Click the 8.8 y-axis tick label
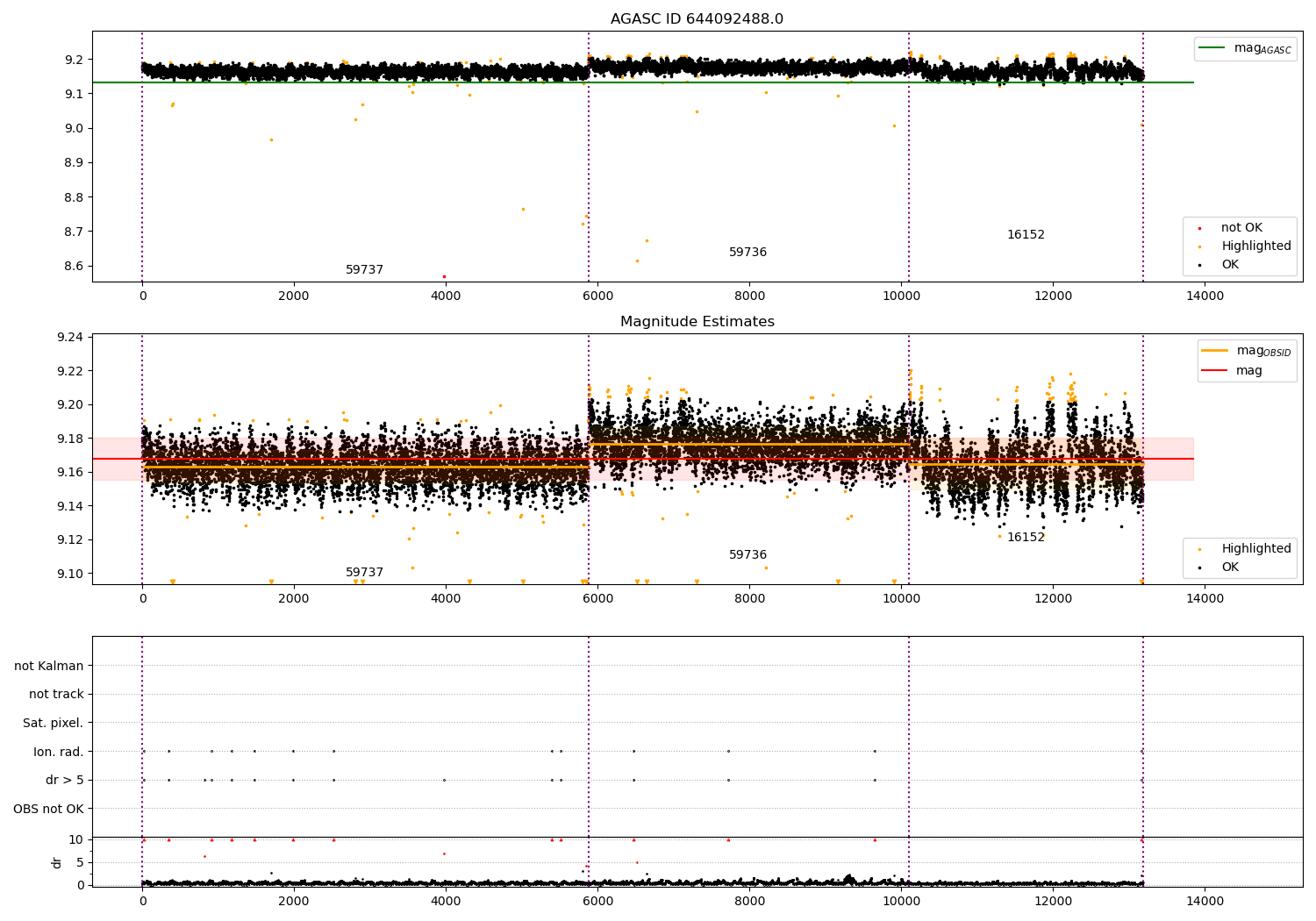 click(75, 197)
